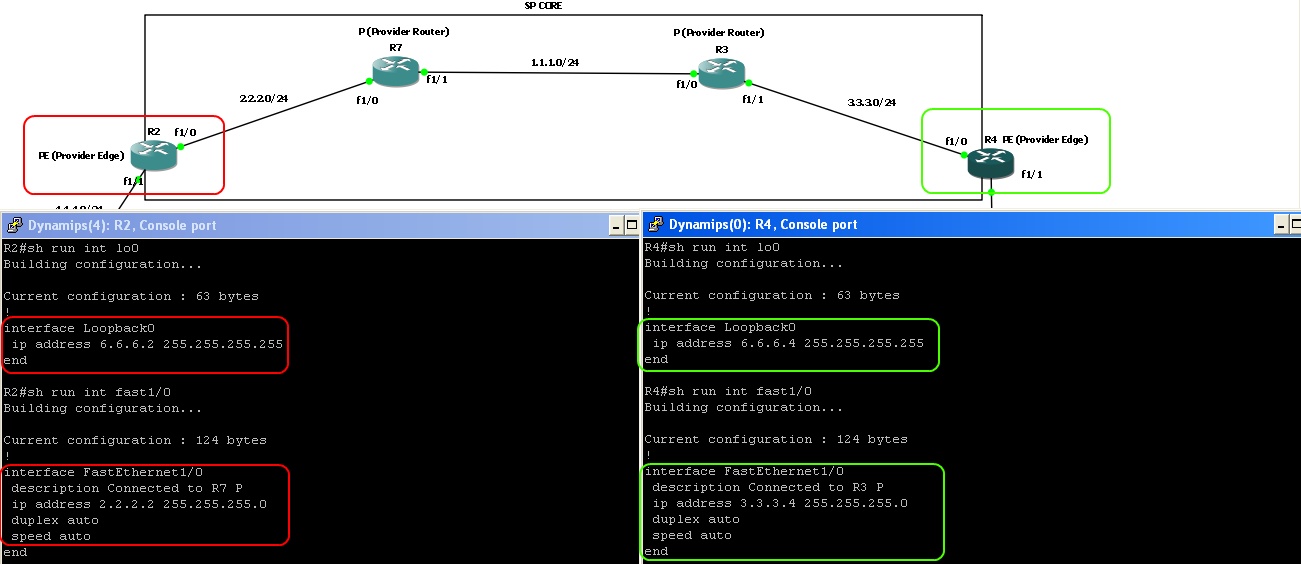Click 'interface FastEthernet1/0' in R4 console
The image size is (1301, 564).
[x=745, y=471]
